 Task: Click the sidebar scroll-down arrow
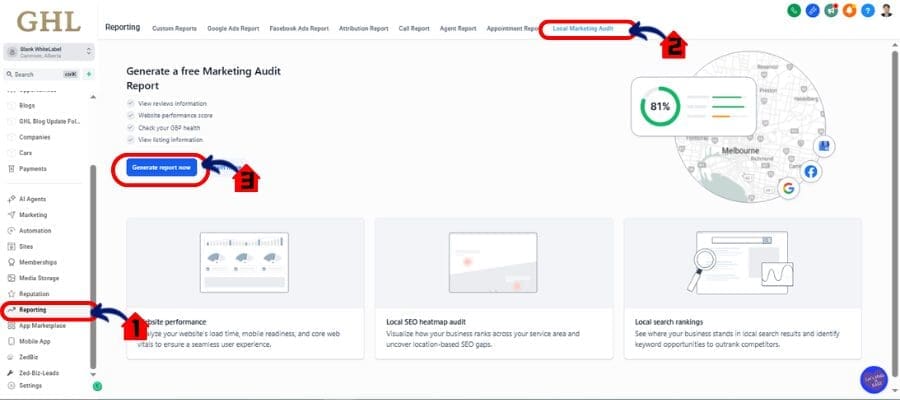[x=94, y=375]
